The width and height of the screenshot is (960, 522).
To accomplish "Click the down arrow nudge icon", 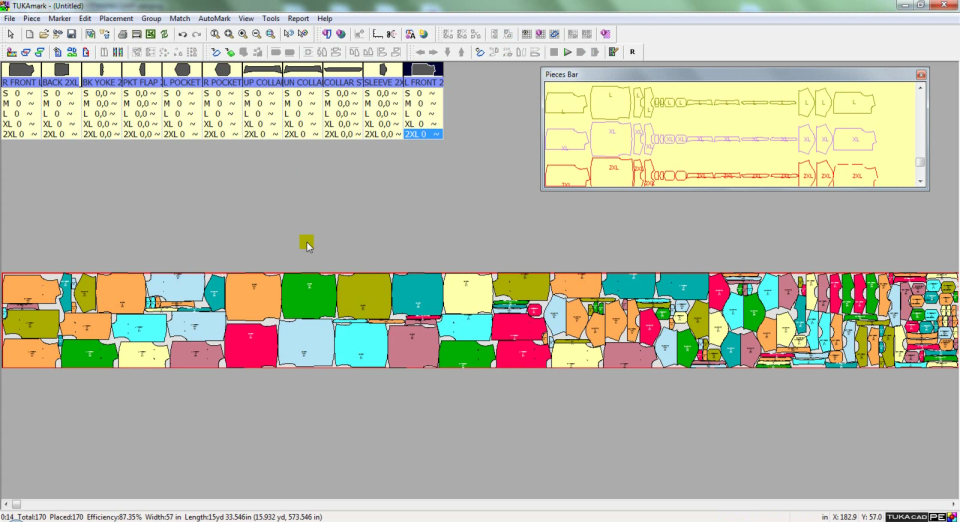I will [448, 52].
